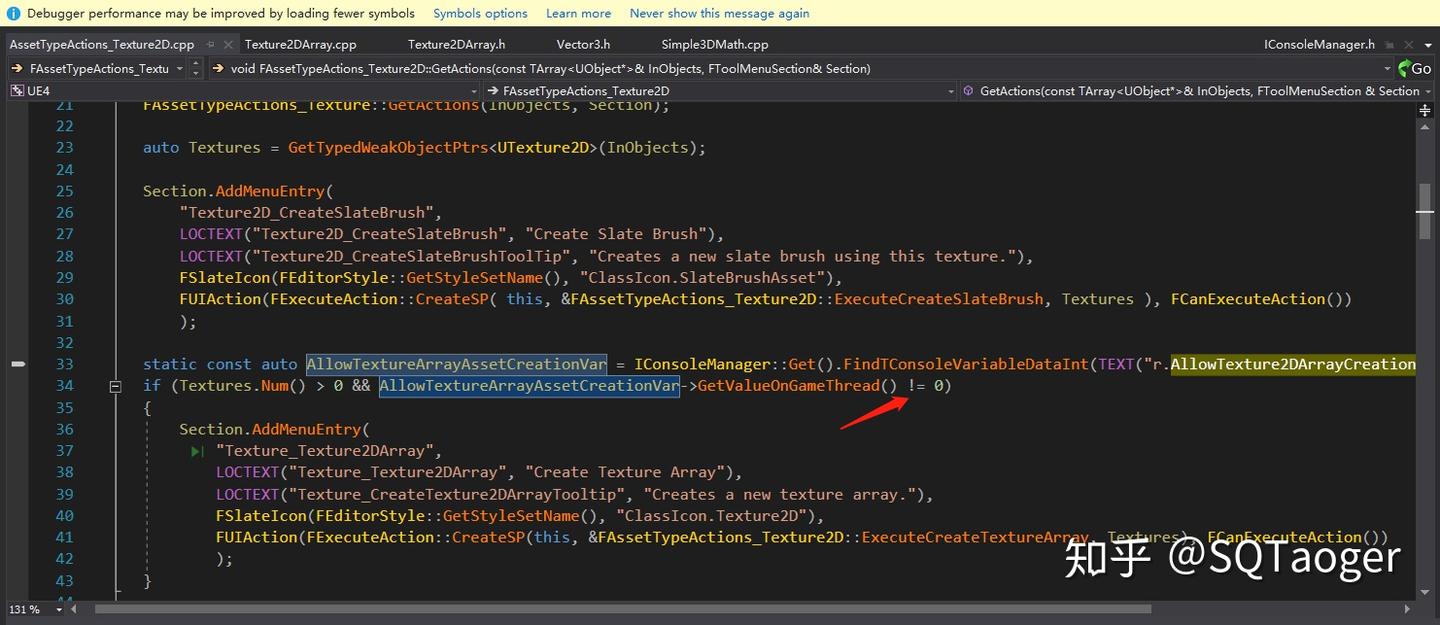Click the UE4 project icon in navigation bar
Viewport: 1440px width, 625px height.
point(15,90)
